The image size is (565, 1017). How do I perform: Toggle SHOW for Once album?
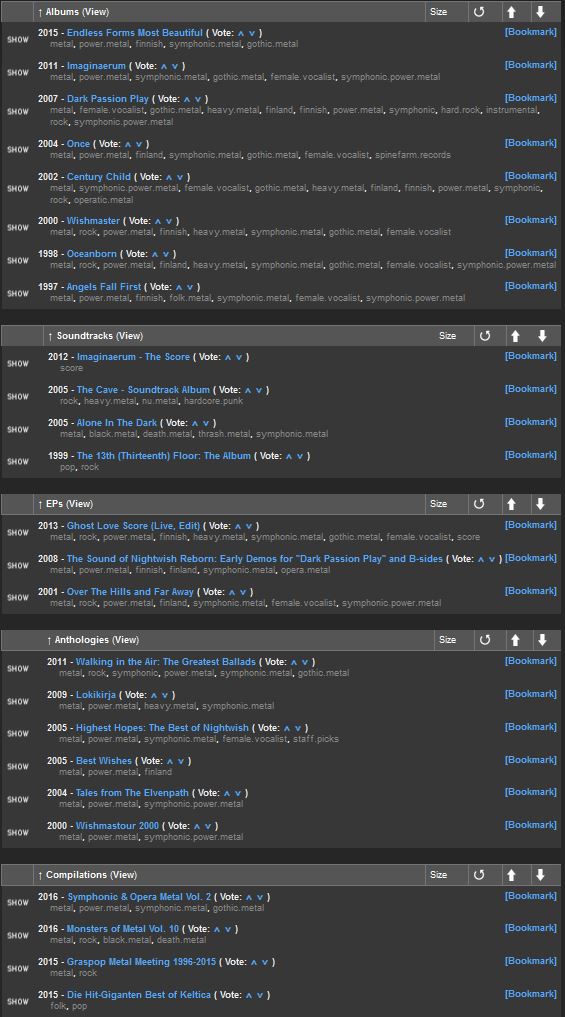point(18,149)
